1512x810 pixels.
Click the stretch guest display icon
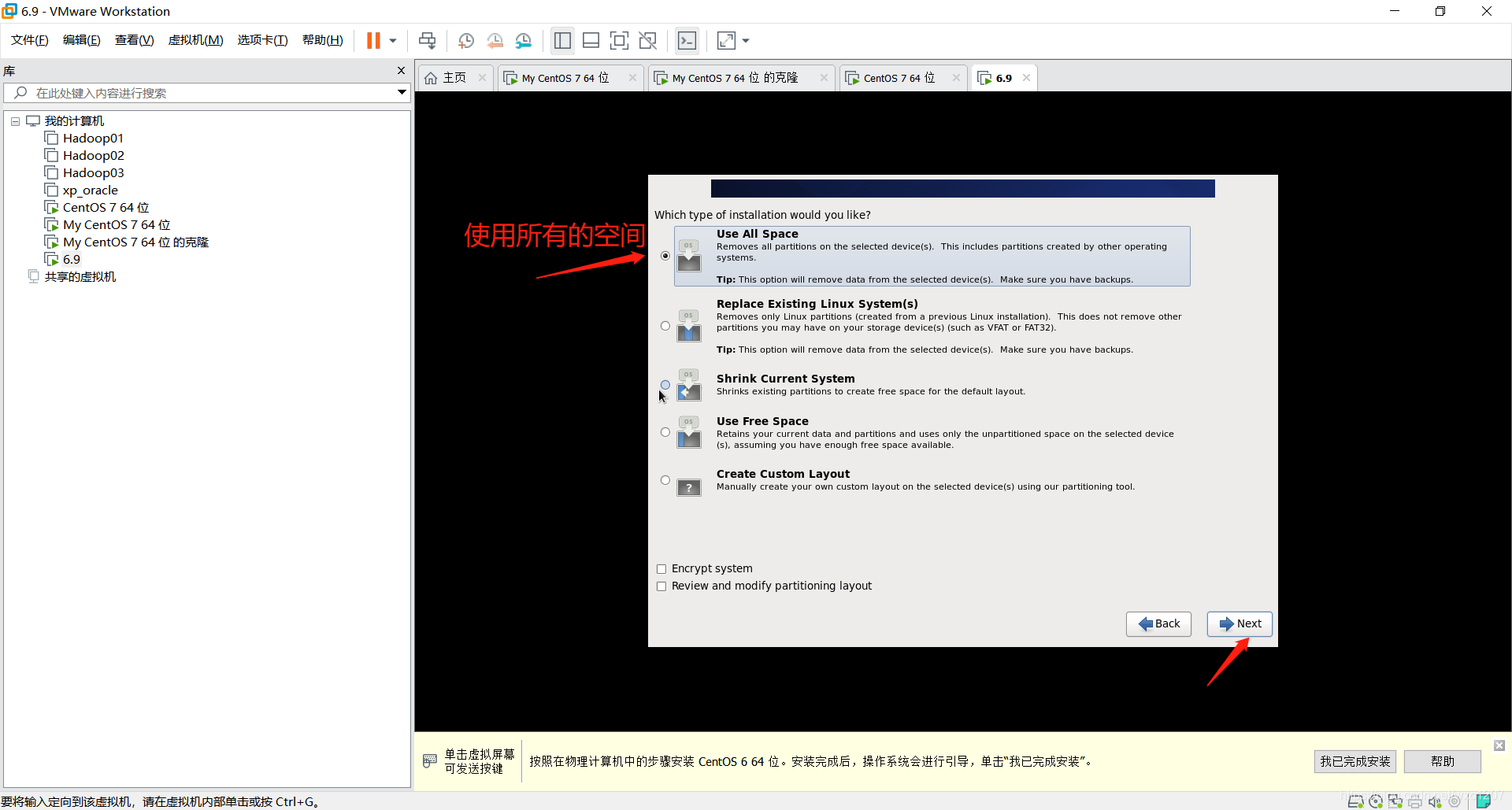point(726,40)
